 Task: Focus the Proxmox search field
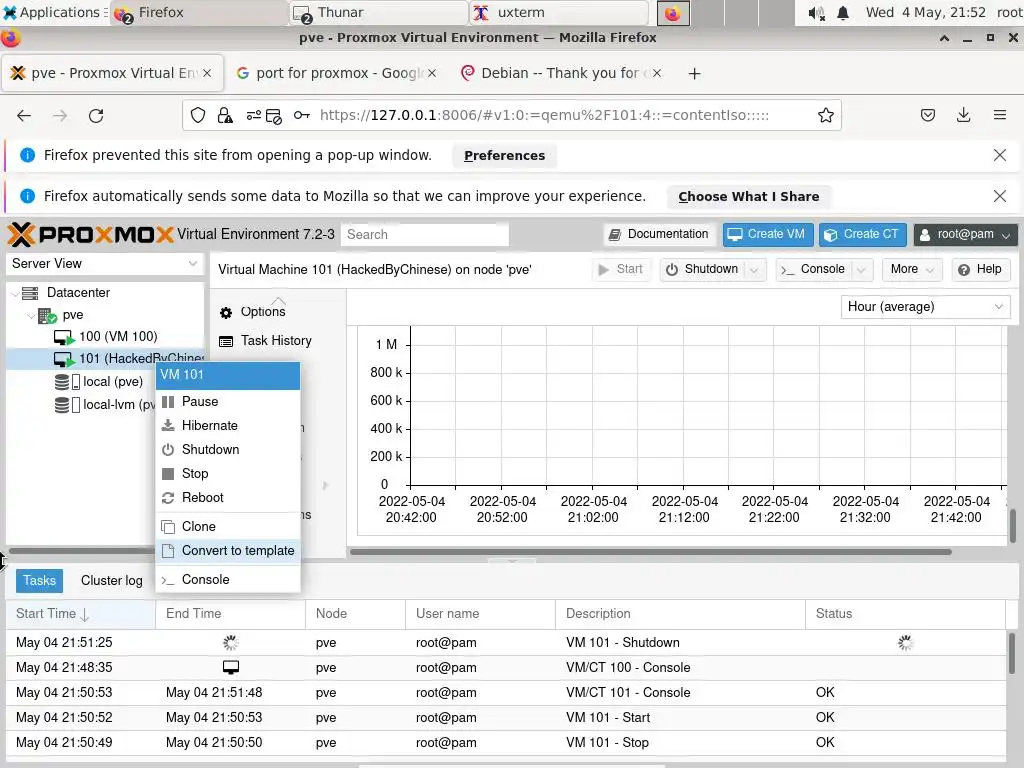pyautogui.click(x=424, y=234)
